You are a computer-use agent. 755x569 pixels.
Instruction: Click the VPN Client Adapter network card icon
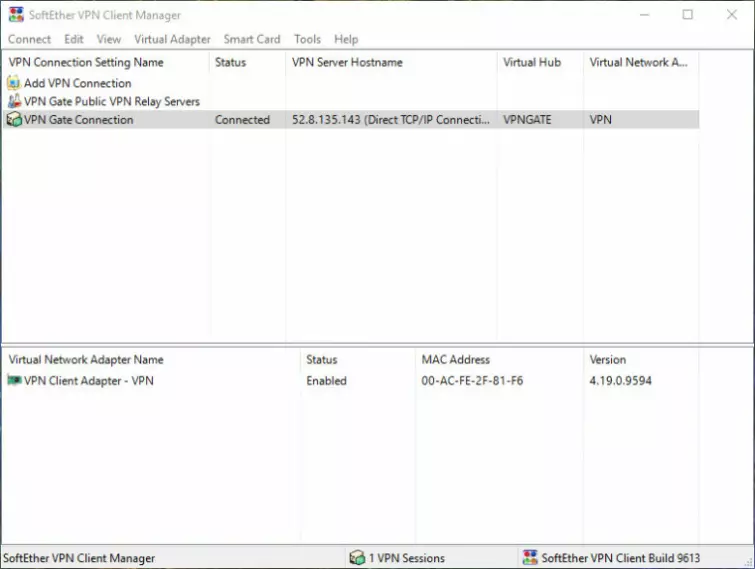point(14,381)
